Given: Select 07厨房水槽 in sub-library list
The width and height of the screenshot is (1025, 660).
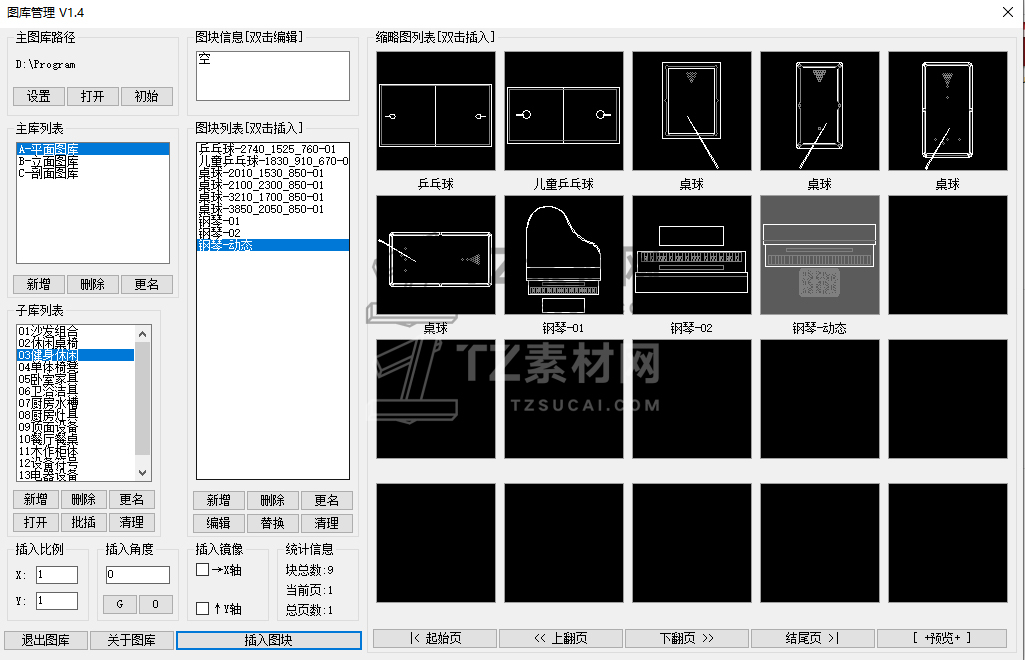Looking at the screenshot, I should (x=75, y=403).
